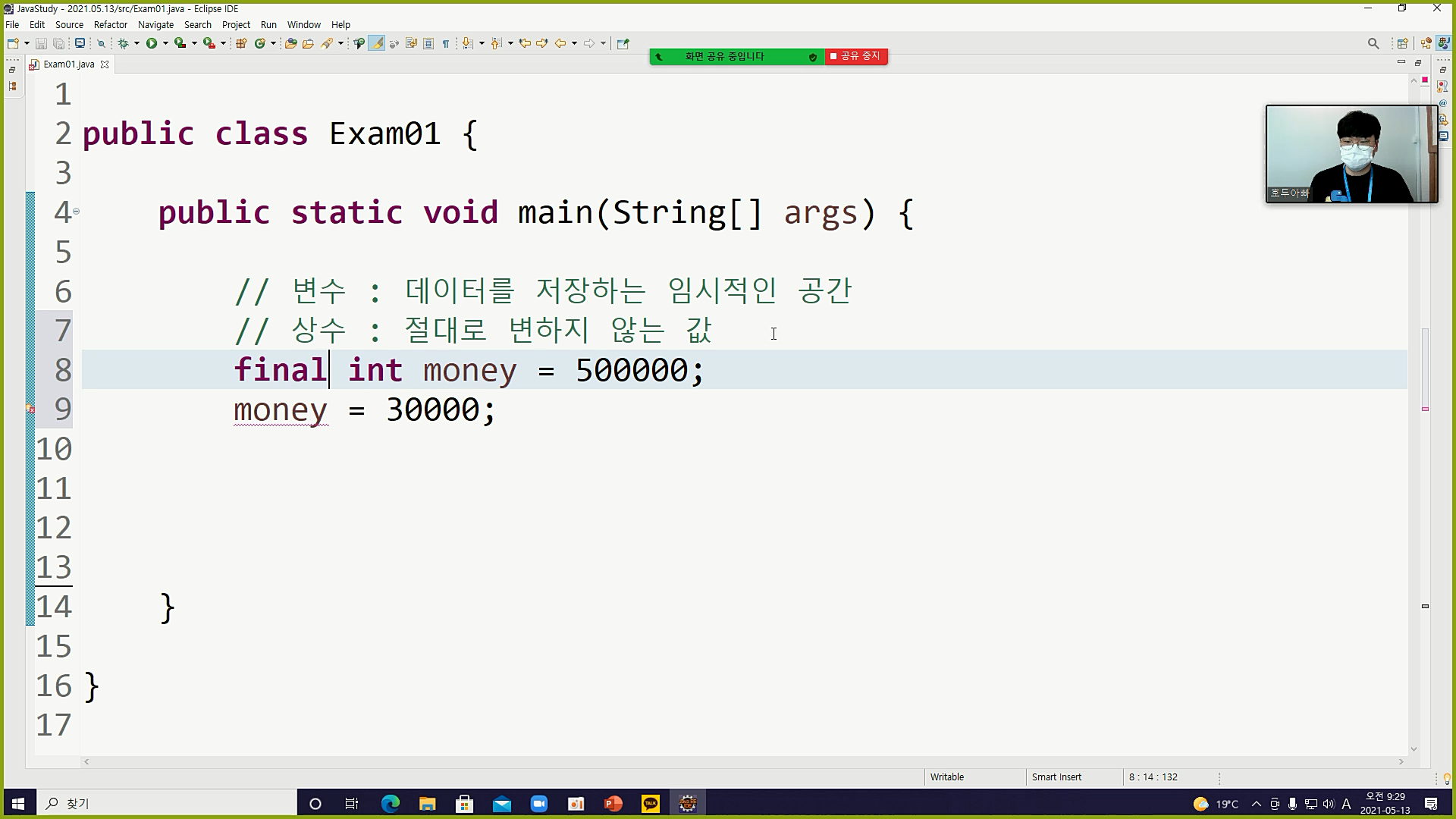Click error marker on line 9
Viewport: 1456px width, 819px height.
click(31, 409)
